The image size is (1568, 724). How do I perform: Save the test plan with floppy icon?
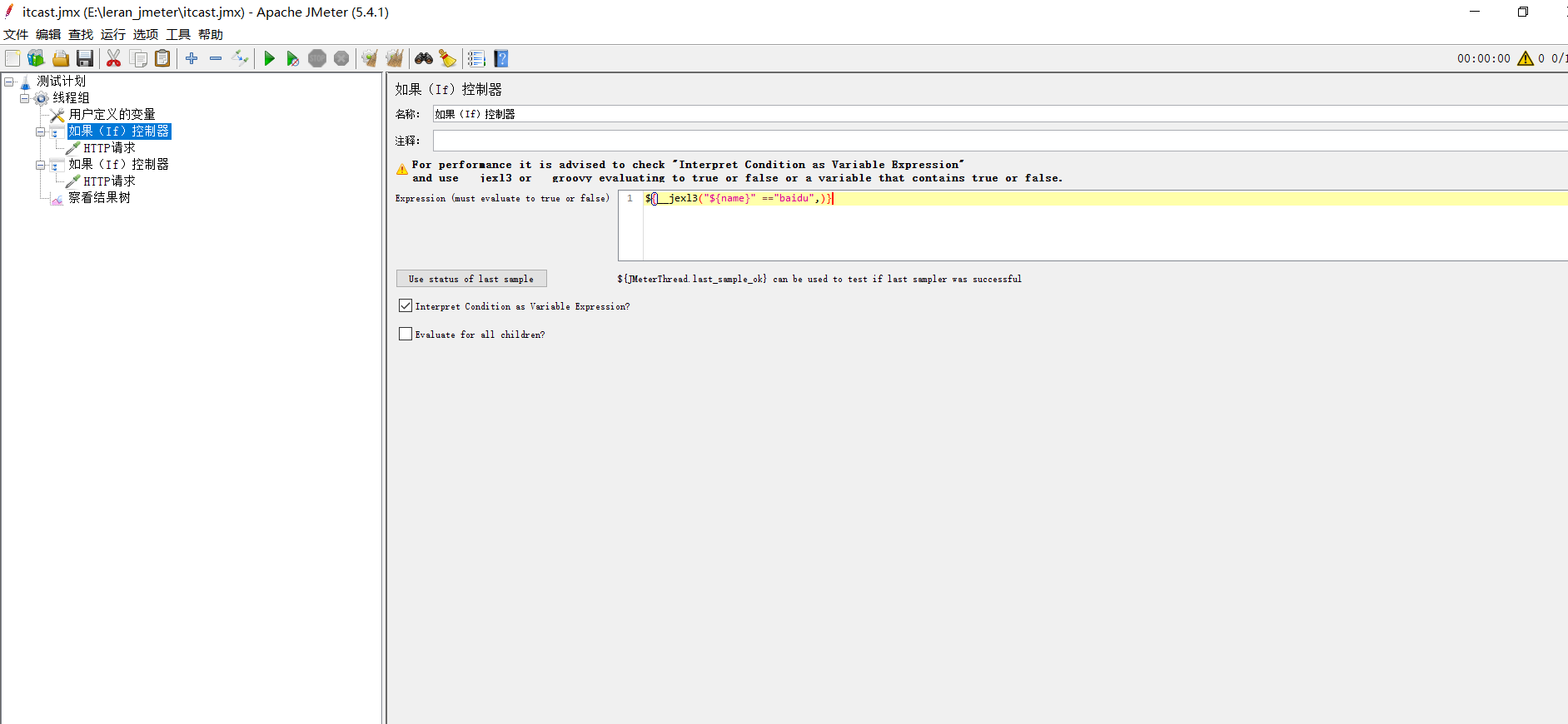(x=85, y=58)
